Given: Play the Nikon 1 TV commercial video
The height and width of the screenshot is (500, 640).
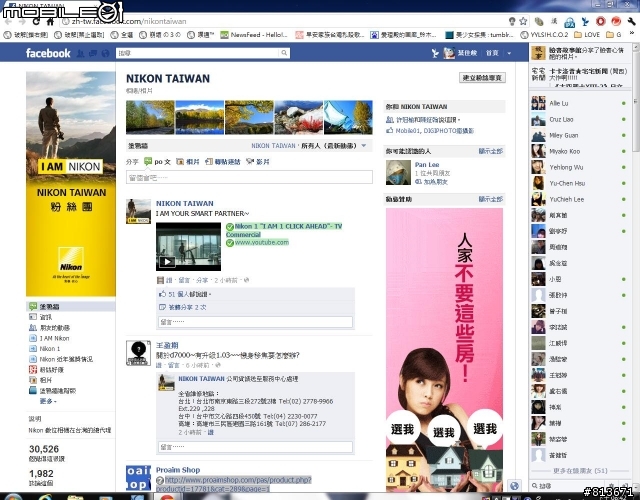Looking at the screenshot, I should pyautogui.click(x=189, y=247).
